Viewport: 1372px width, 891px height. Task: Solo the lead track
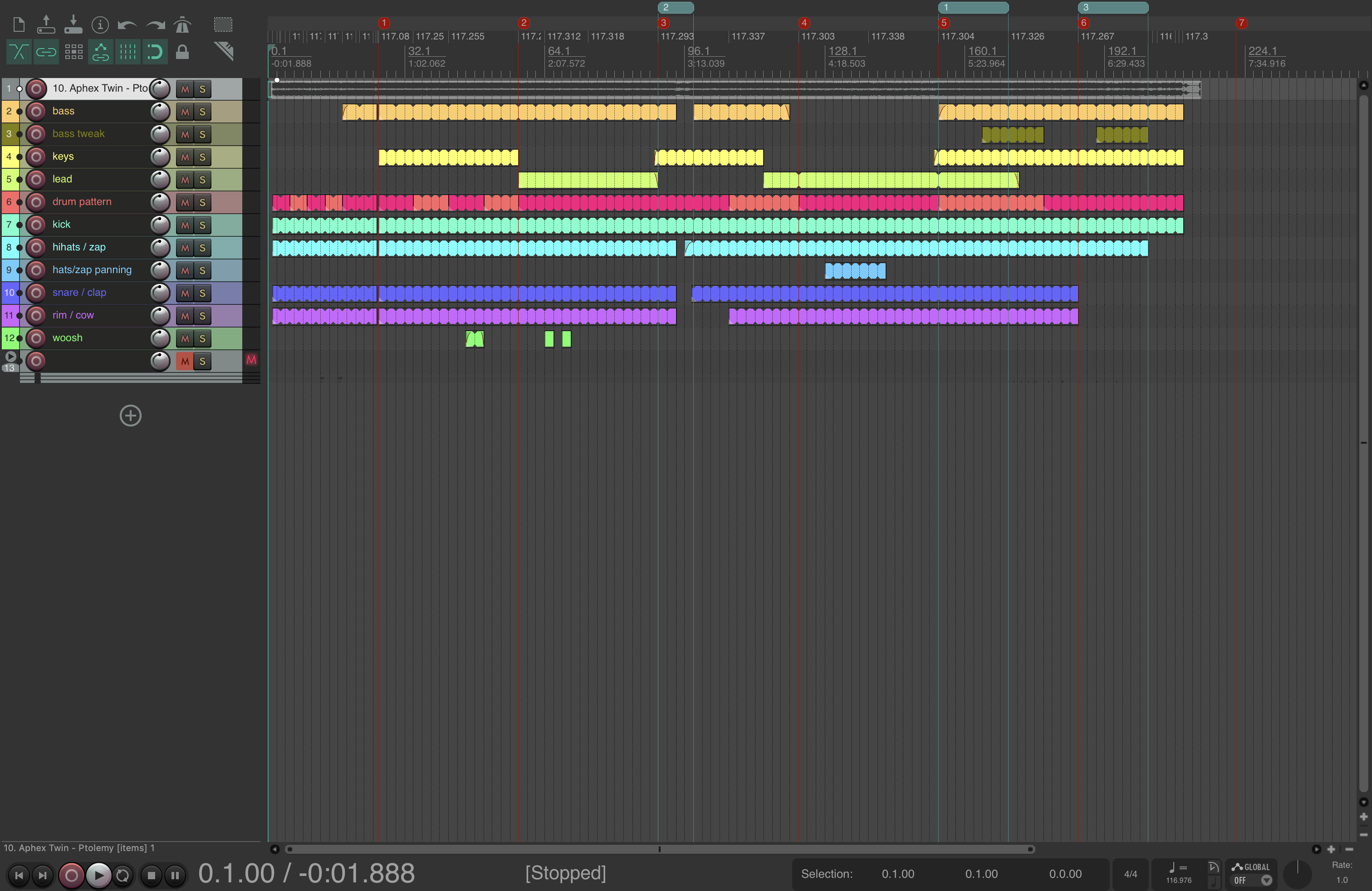(202, 180)
